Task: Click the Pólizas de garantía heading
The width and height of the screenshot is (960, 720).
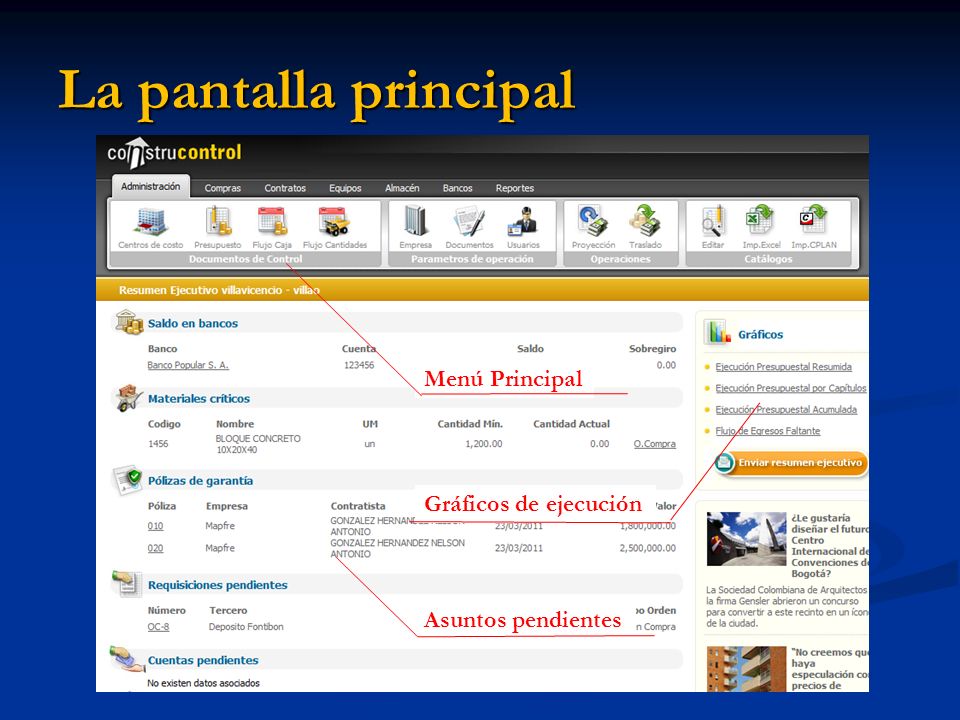Action: (200, 481)
